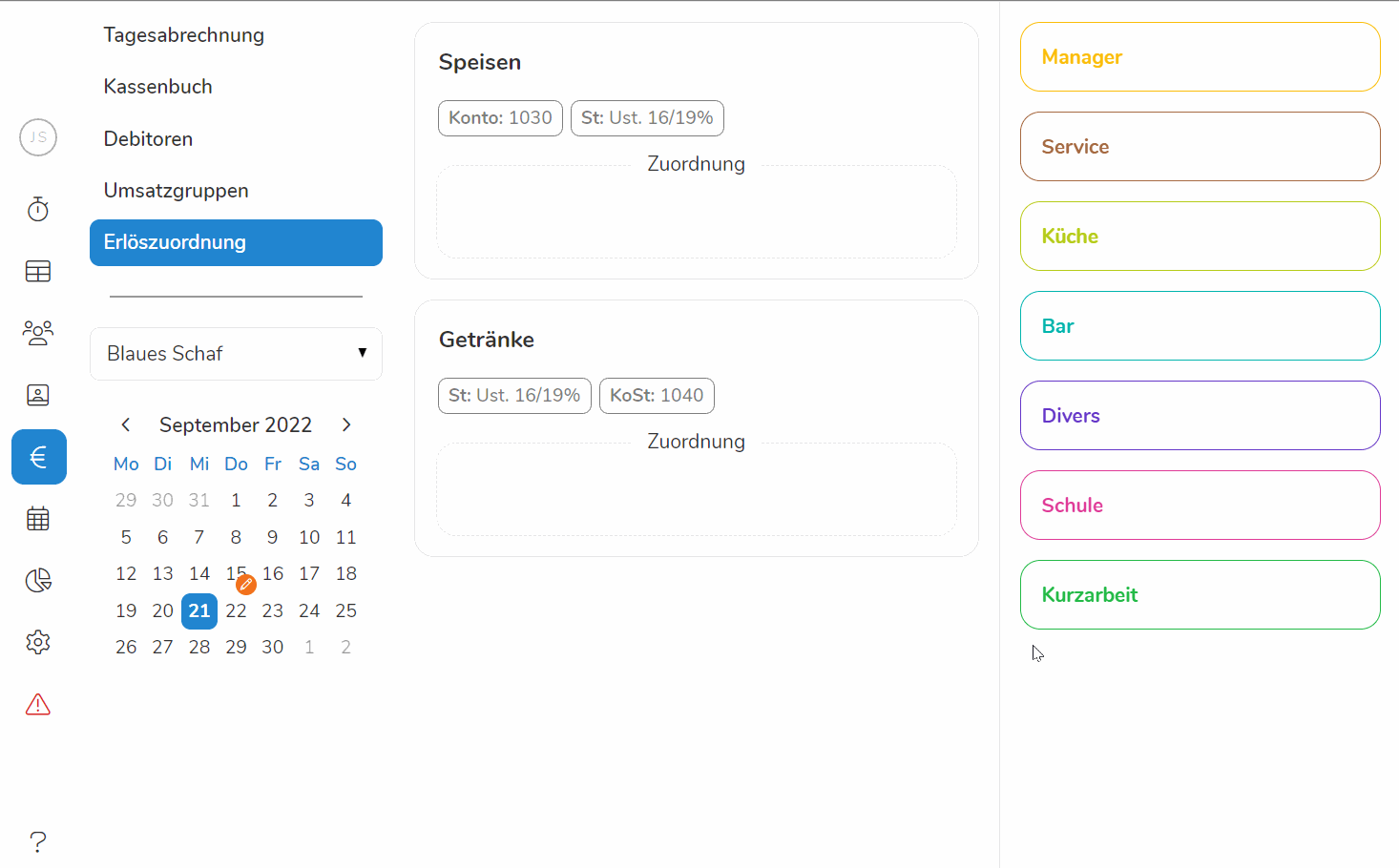
Task: Click the red warning triangle icon
Action: [x=38, y=705]
